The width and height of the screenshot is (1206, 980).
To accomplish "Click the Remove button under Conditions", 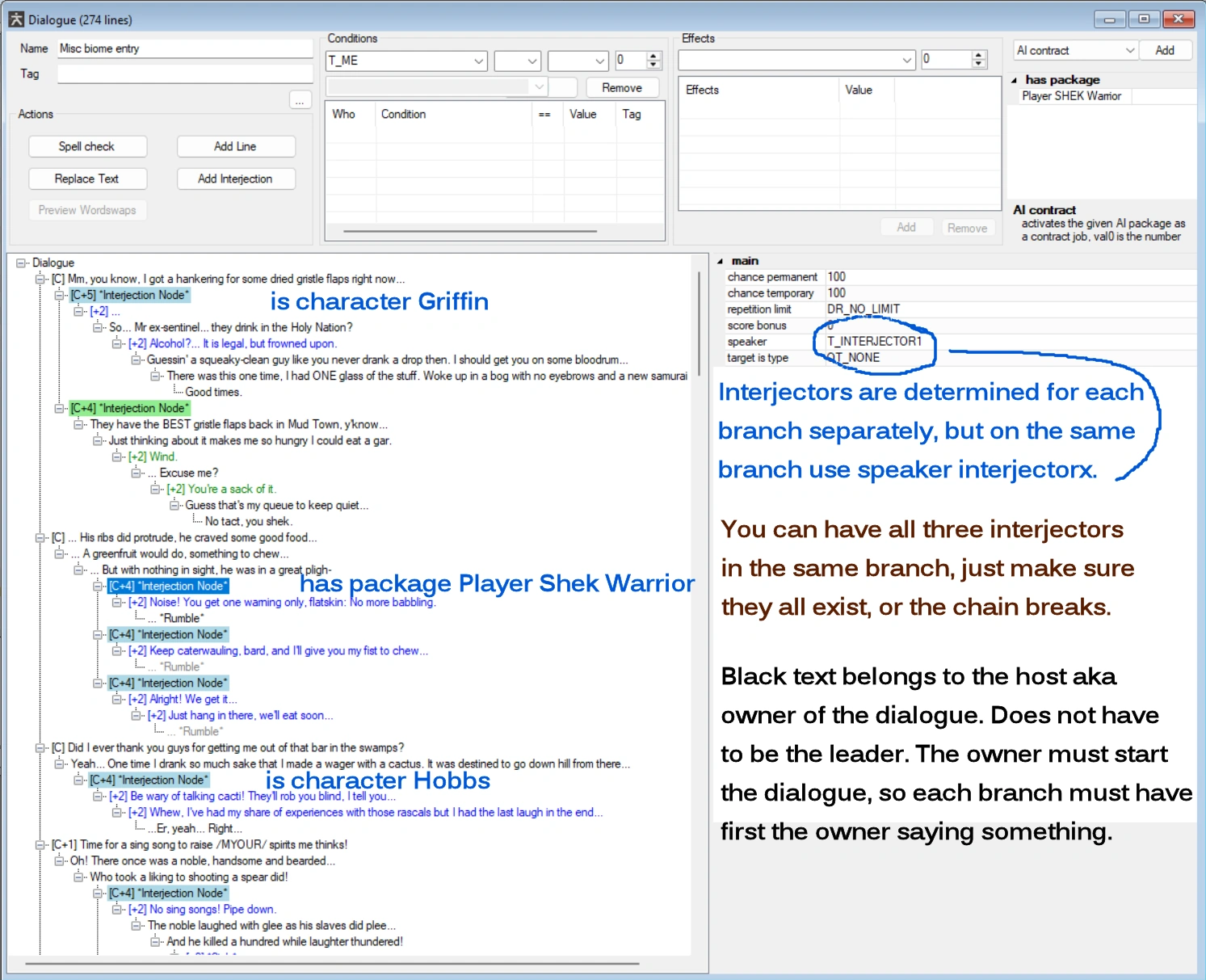I will click(x=622, y=87).
